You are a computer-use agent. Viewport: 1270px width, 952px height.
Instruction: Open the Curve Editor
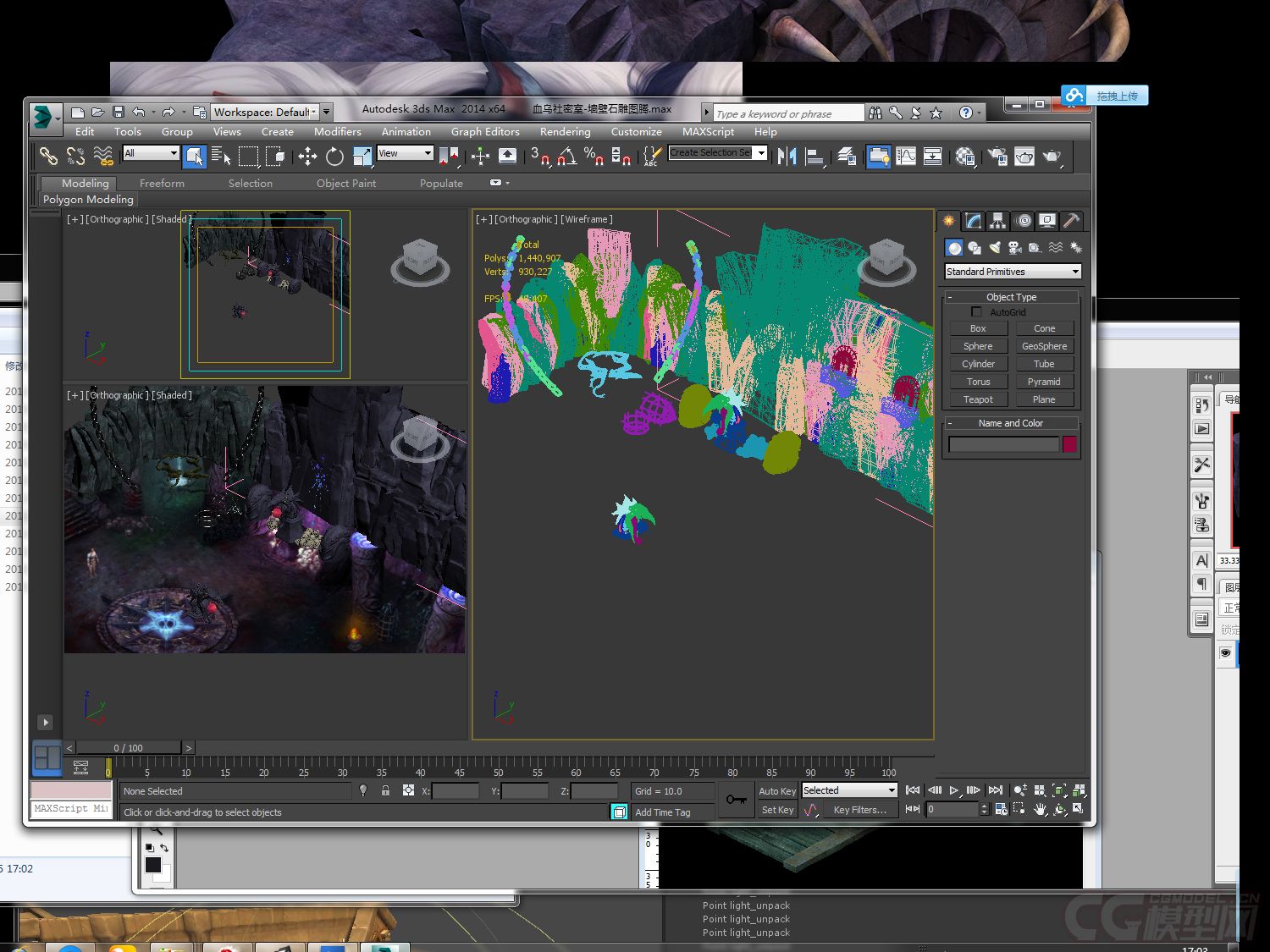[x=906, y=156]
